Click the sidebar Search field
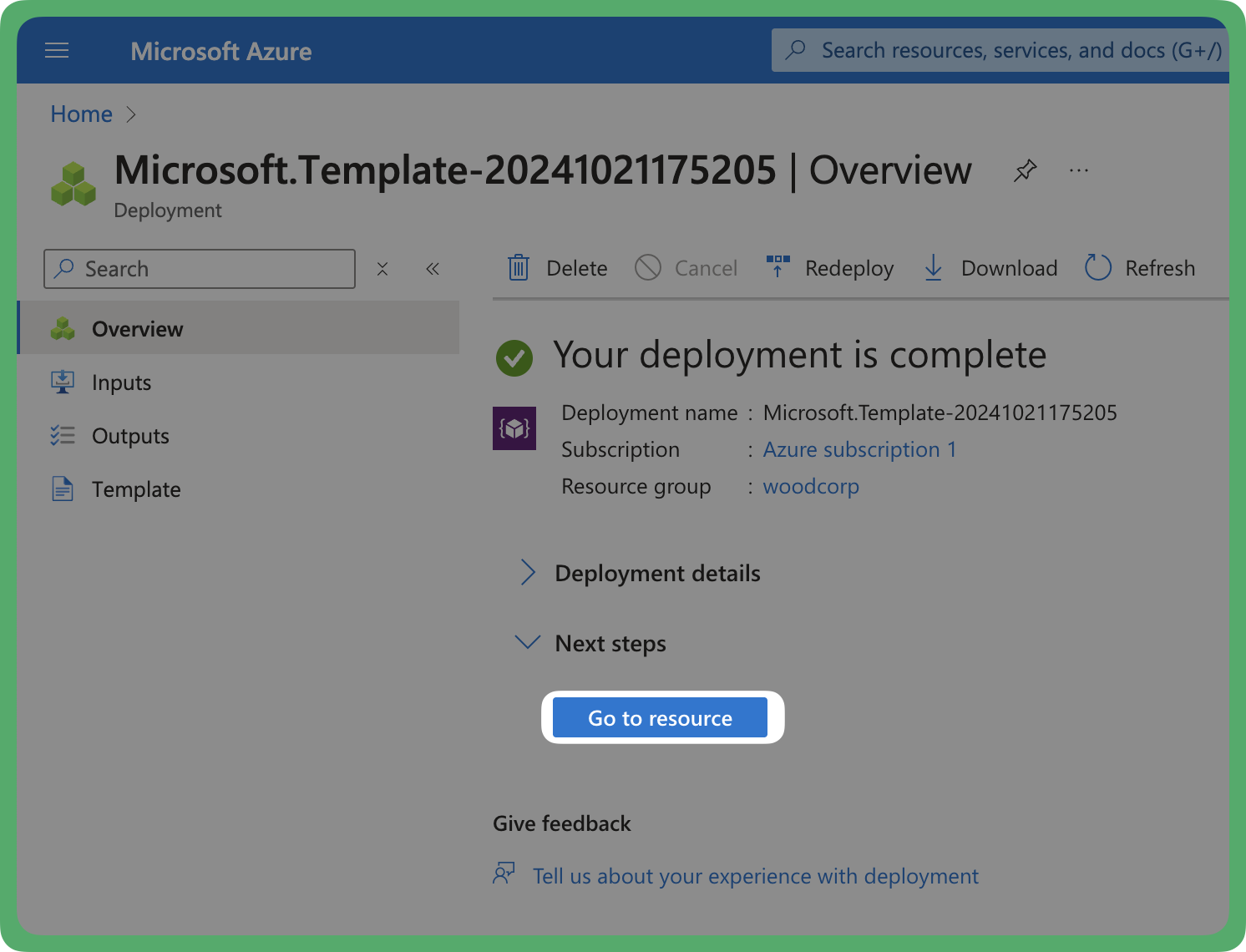The image size is (1246, 952). [x=200, y=269]
